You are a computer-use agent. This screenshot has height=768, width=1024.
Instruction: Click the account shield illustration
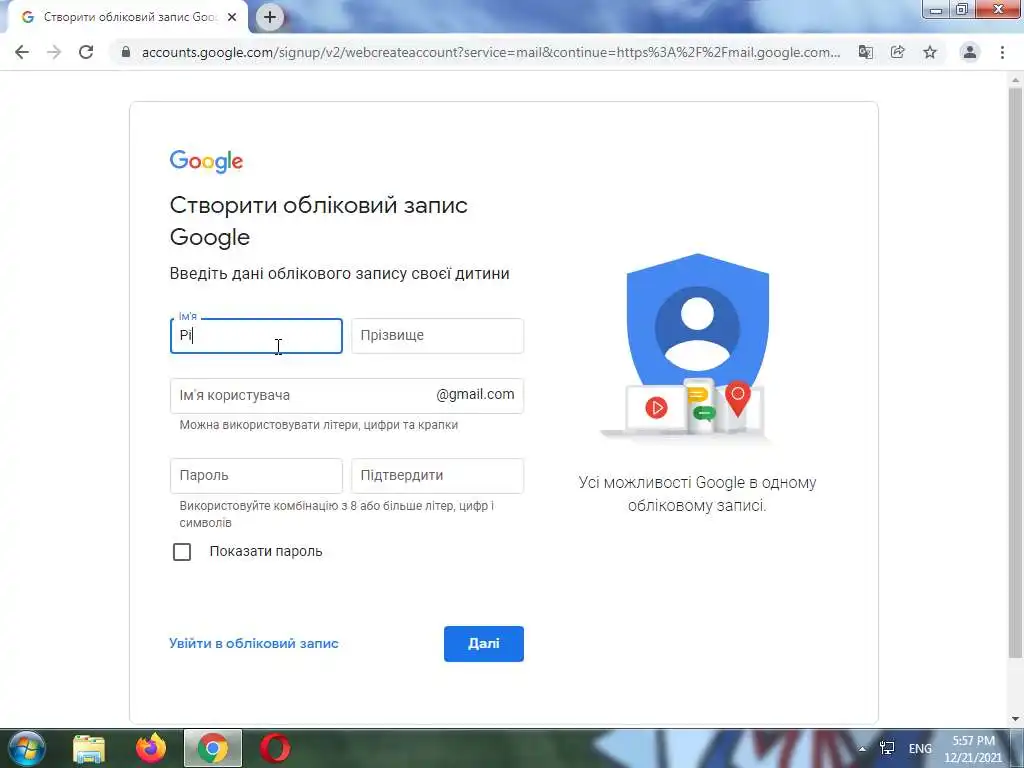(697, 347)
